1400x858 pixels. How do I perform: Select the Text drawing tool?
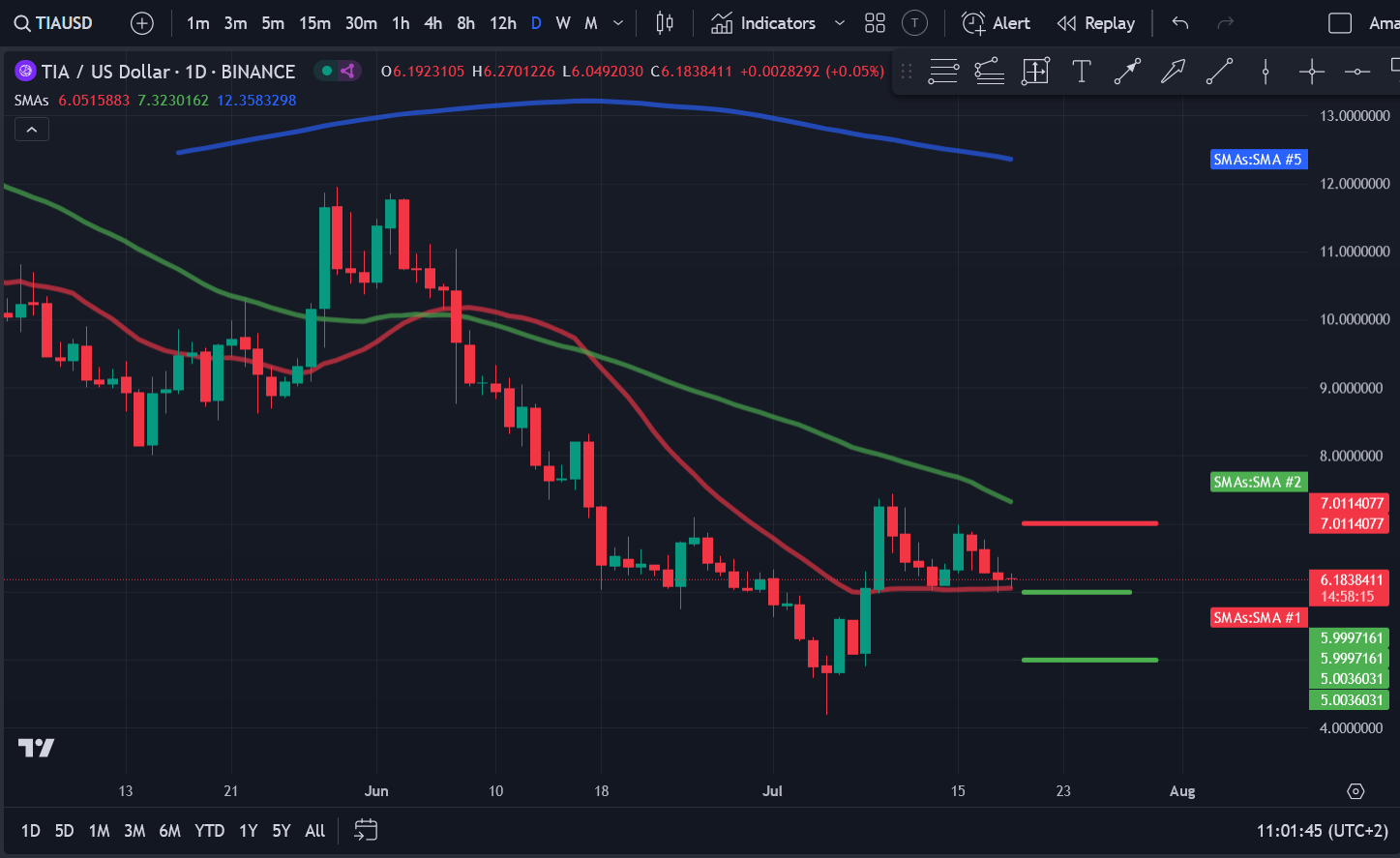coord(1082,71)
